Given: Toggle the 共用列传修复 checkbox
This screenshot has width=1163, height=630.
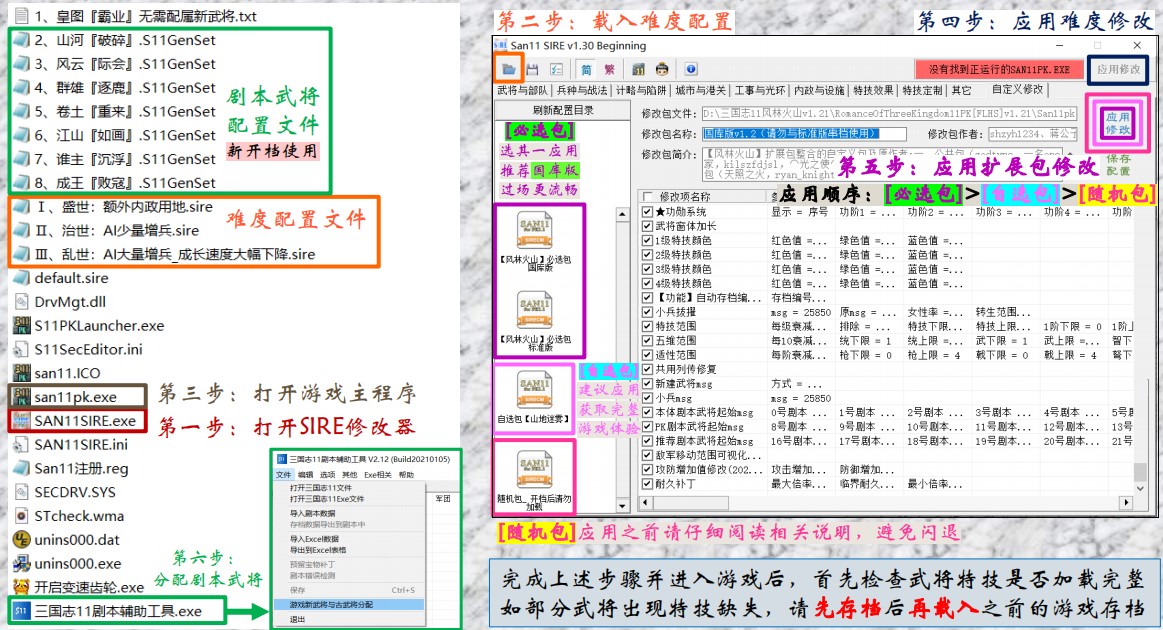Looking at the screenshot, I should point(648,370).
